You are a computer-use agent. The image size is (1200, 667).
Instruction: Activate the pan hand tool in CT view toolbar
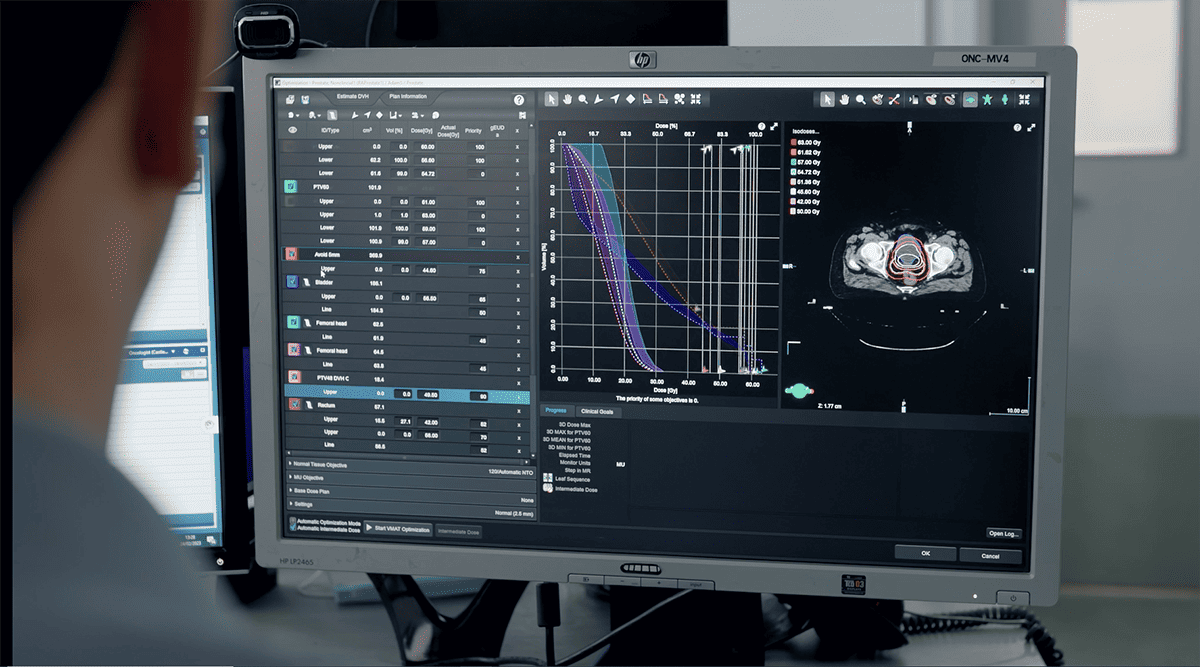click(845, 99)
